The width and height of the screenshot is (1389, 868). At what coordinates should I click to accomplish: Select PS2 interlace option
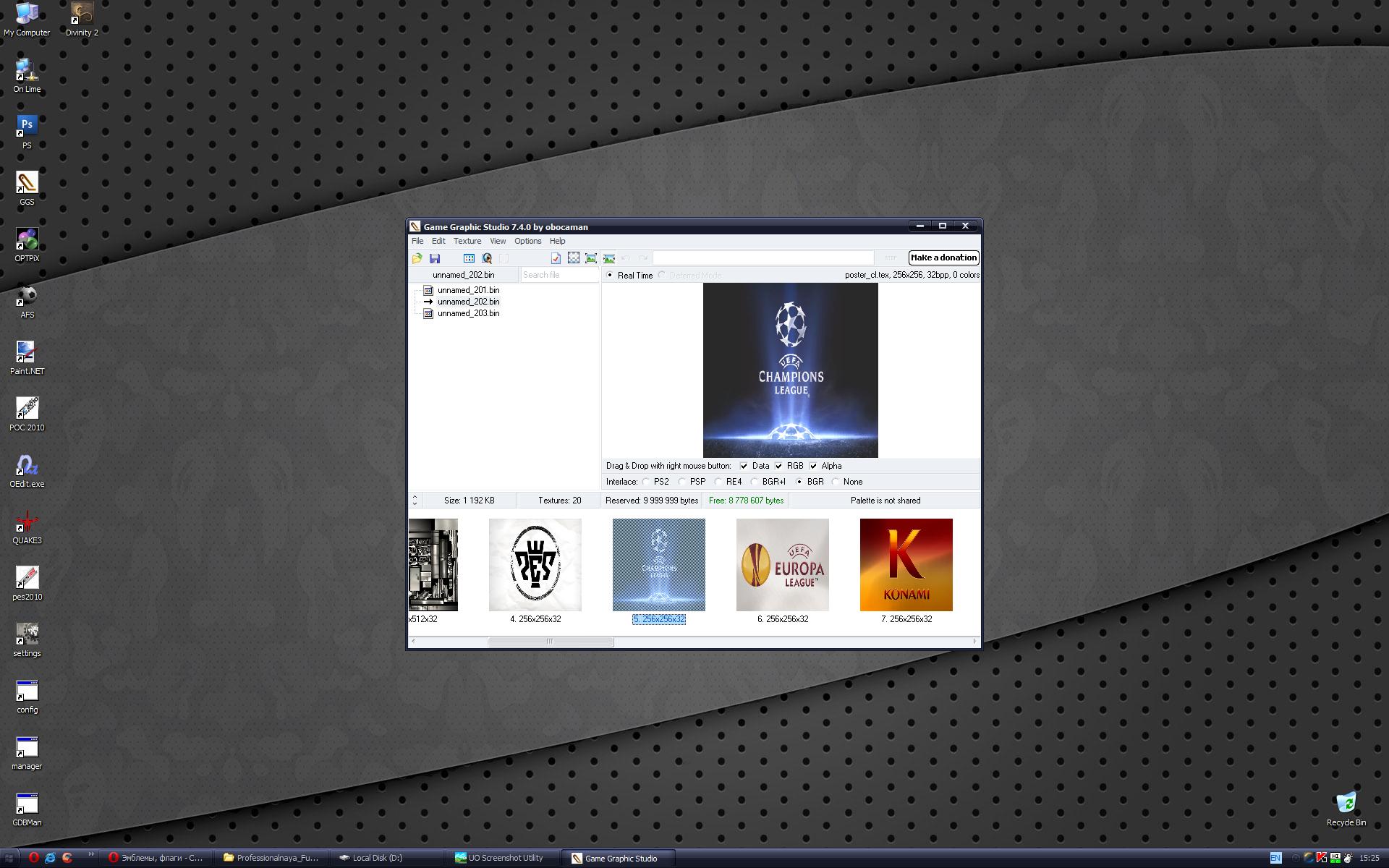point(646,482)
